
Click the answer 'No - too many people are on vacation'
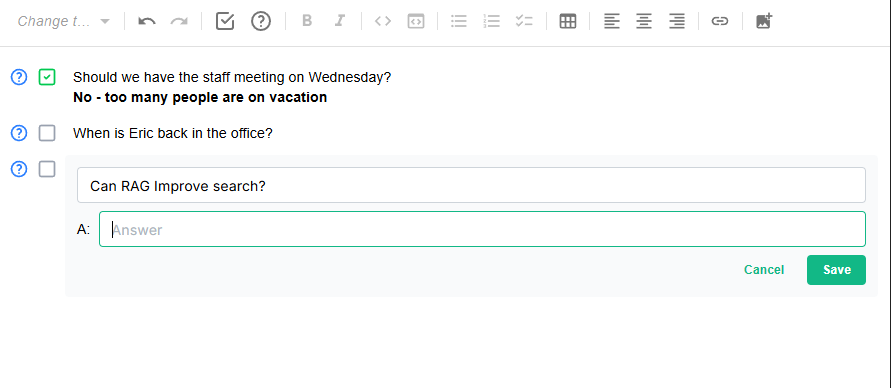pos(200,97)
